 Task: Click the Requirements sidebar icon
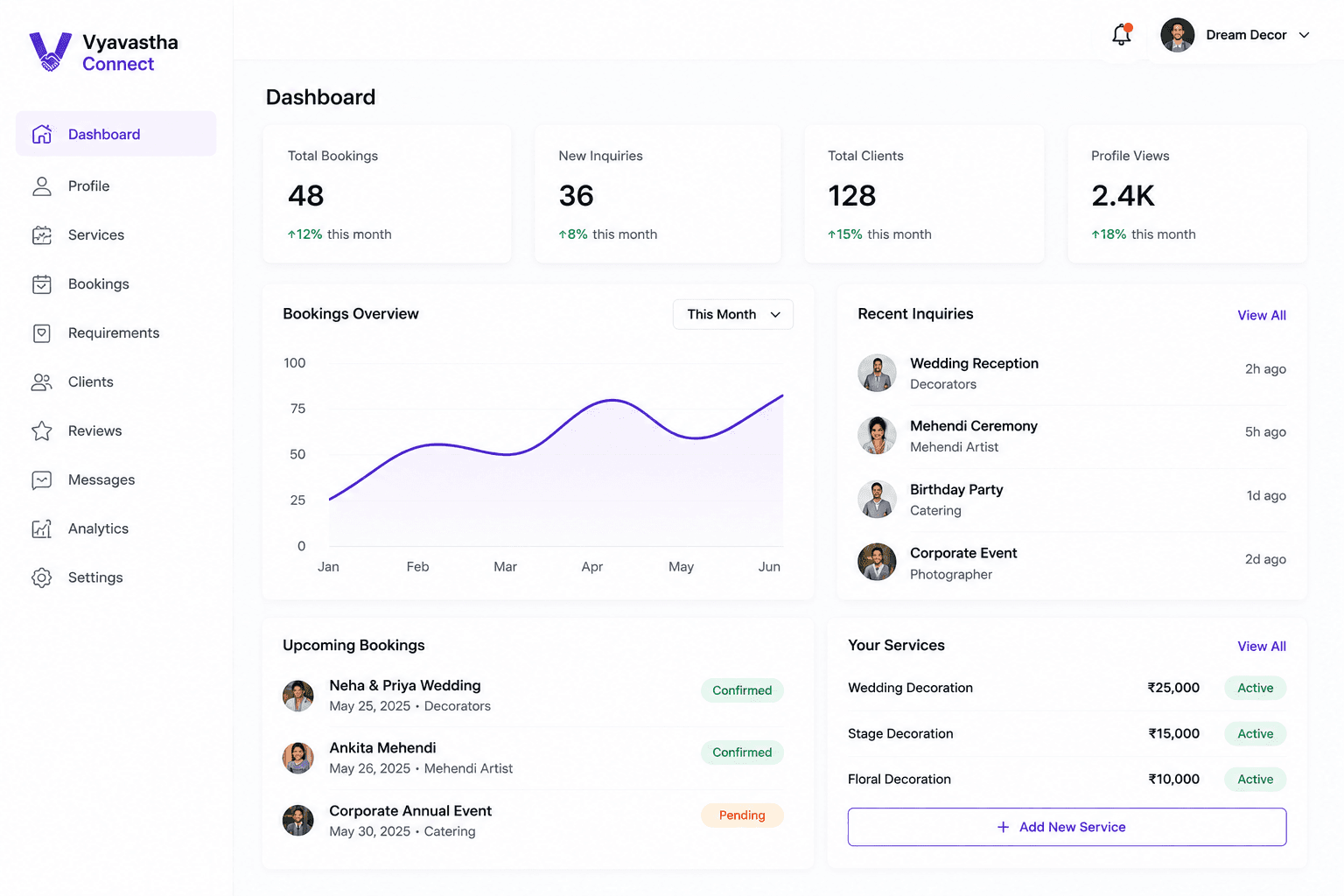42,332
